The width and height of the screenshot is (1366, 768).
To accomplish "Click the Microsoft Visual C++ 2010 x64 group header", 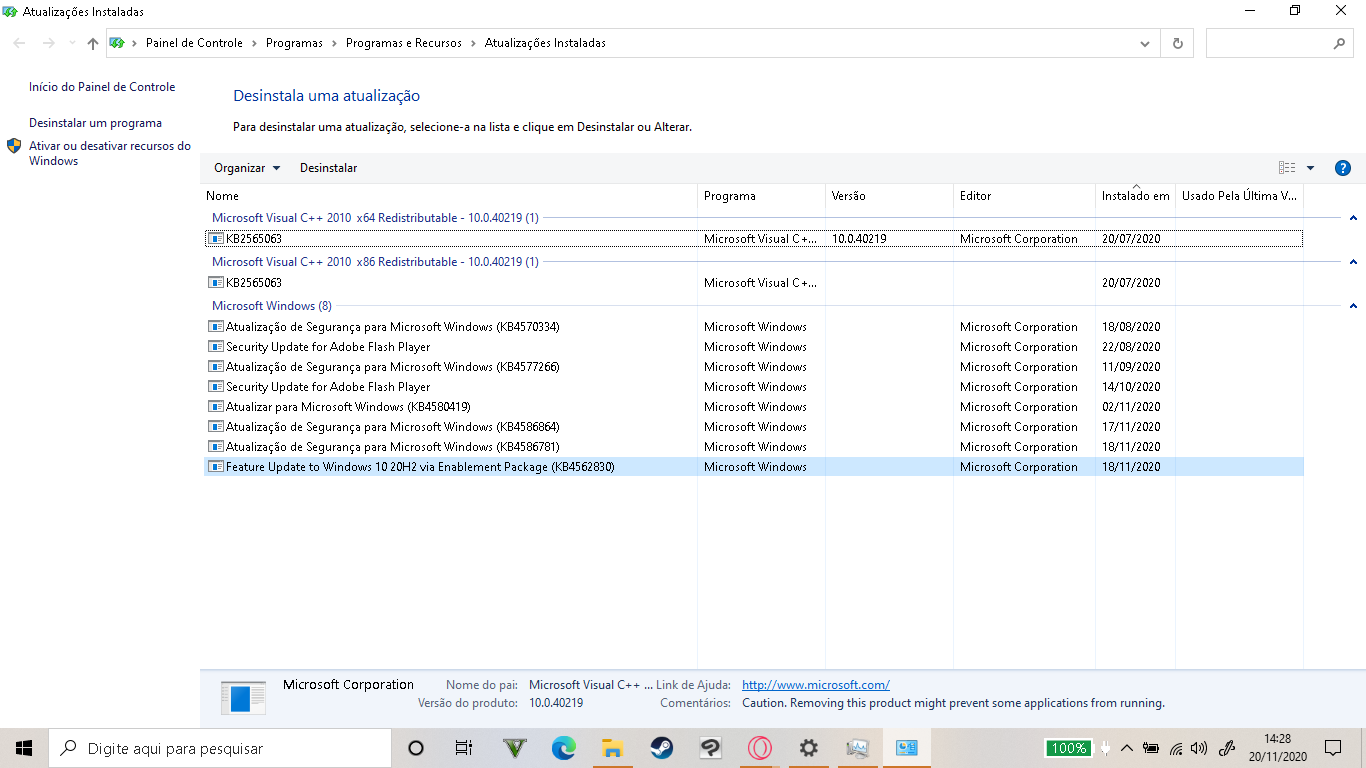I will [375, 218].
